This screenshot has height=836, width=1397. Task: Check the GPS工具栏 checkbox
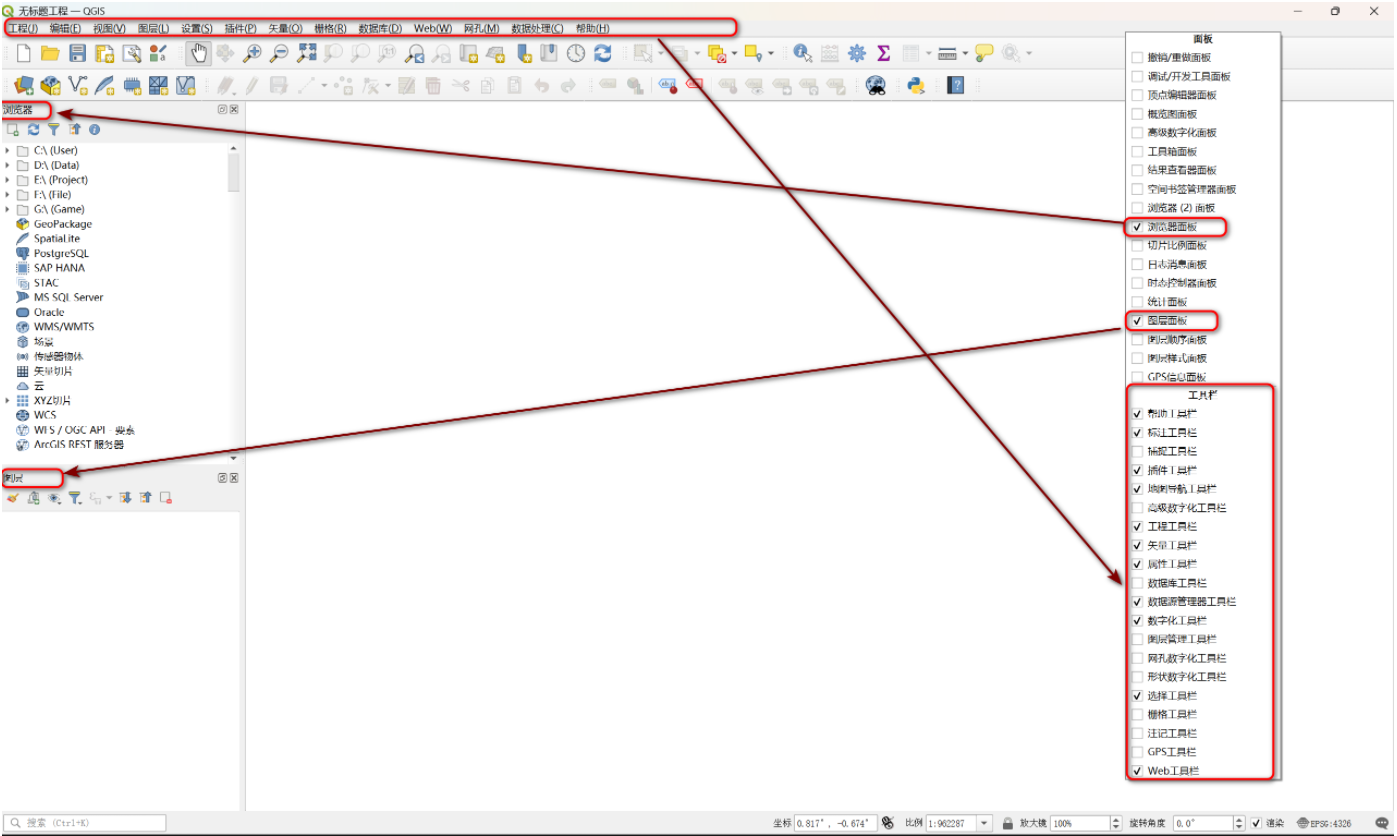pos(1137,752)
